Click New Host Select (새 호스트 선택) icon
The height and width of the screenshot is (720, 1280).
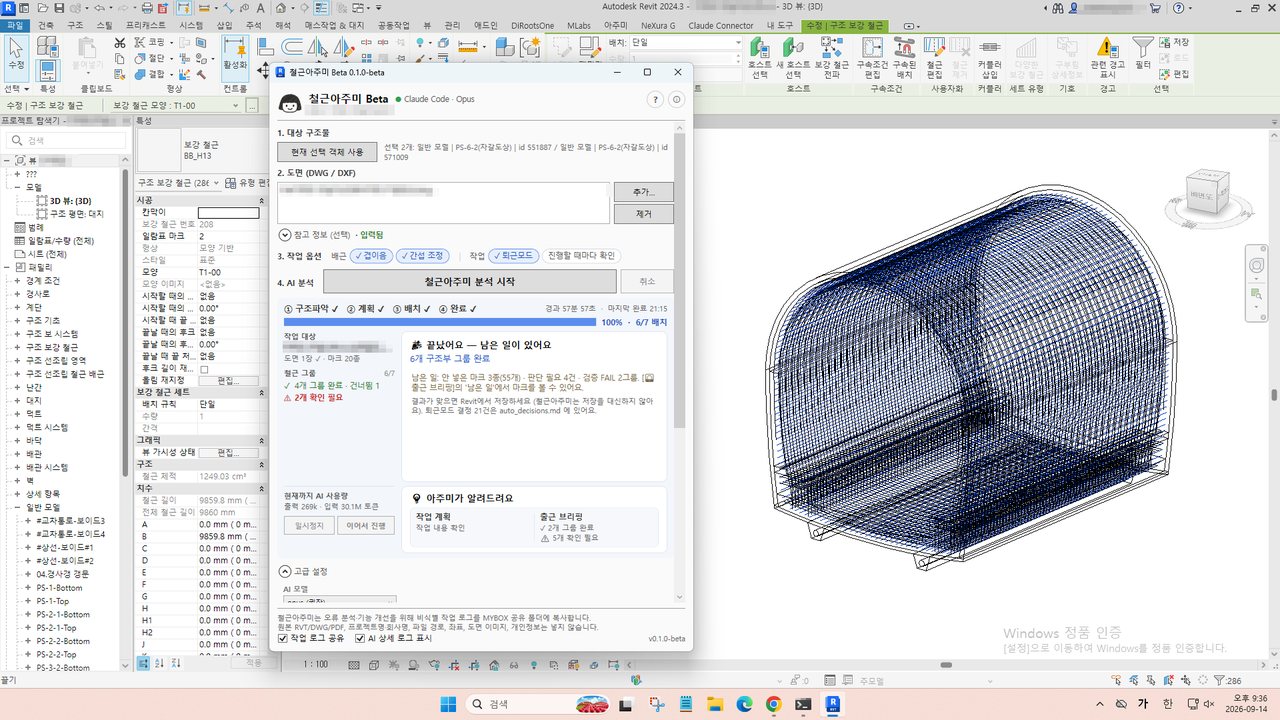tap(794, 58)
